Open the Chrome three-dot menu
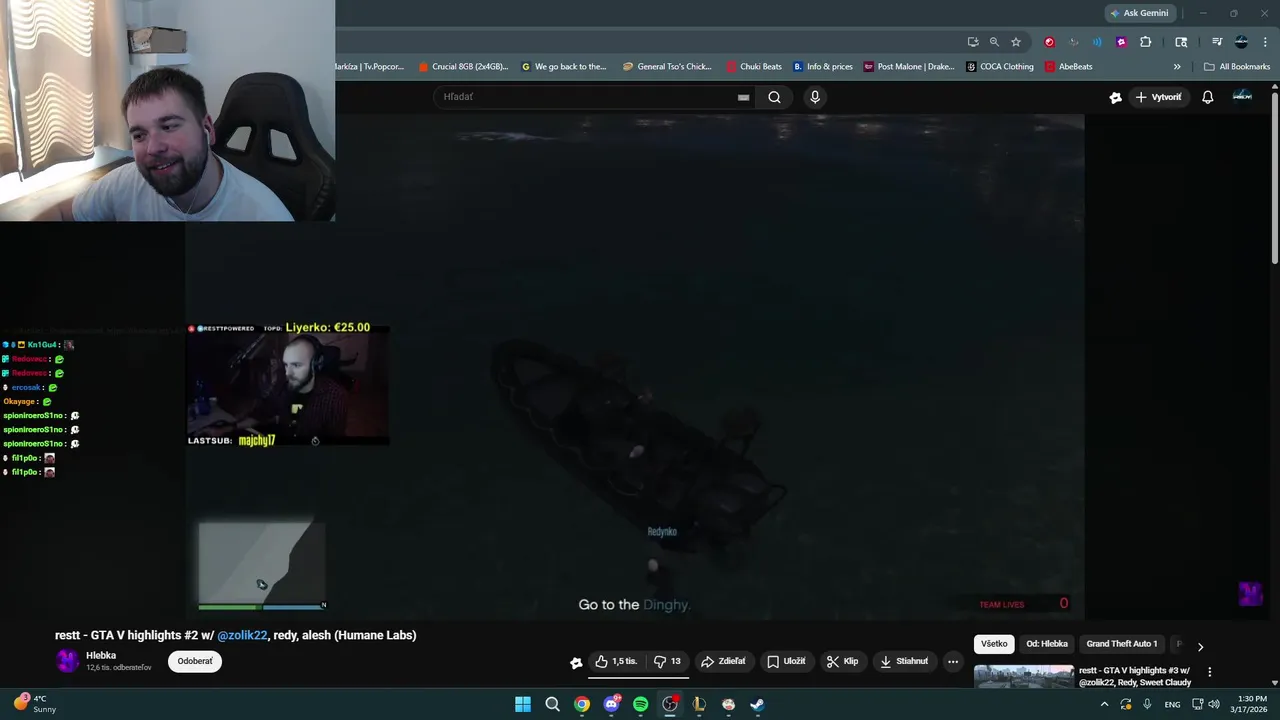This screenshot has width=1280, height=720. [x=1265, y=42]
